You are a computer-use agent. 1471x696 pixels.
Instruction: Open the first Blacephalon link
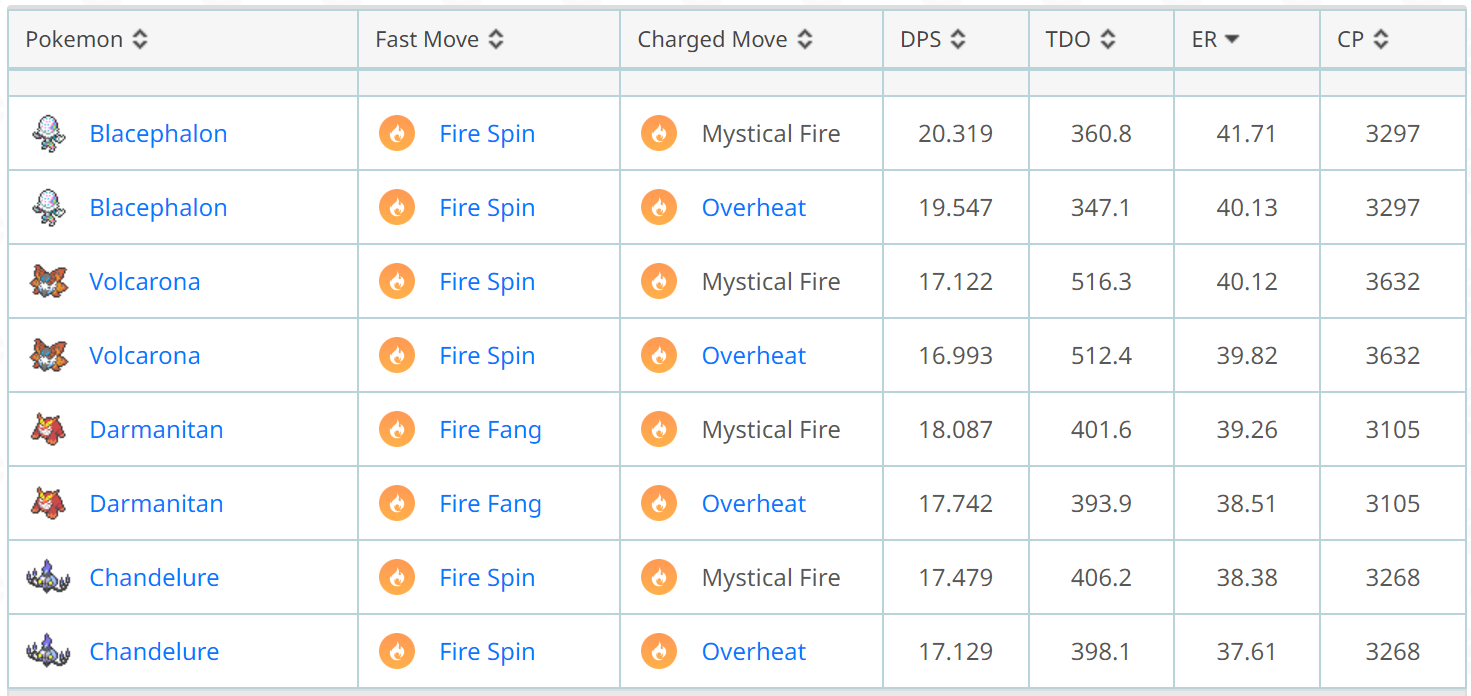[x=158, y=133]
